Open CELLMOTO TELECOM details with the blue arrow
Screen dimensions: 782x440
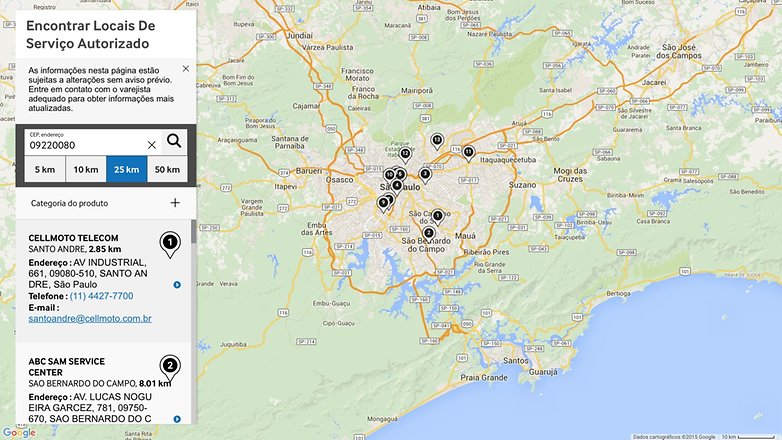tap(177, 285)
